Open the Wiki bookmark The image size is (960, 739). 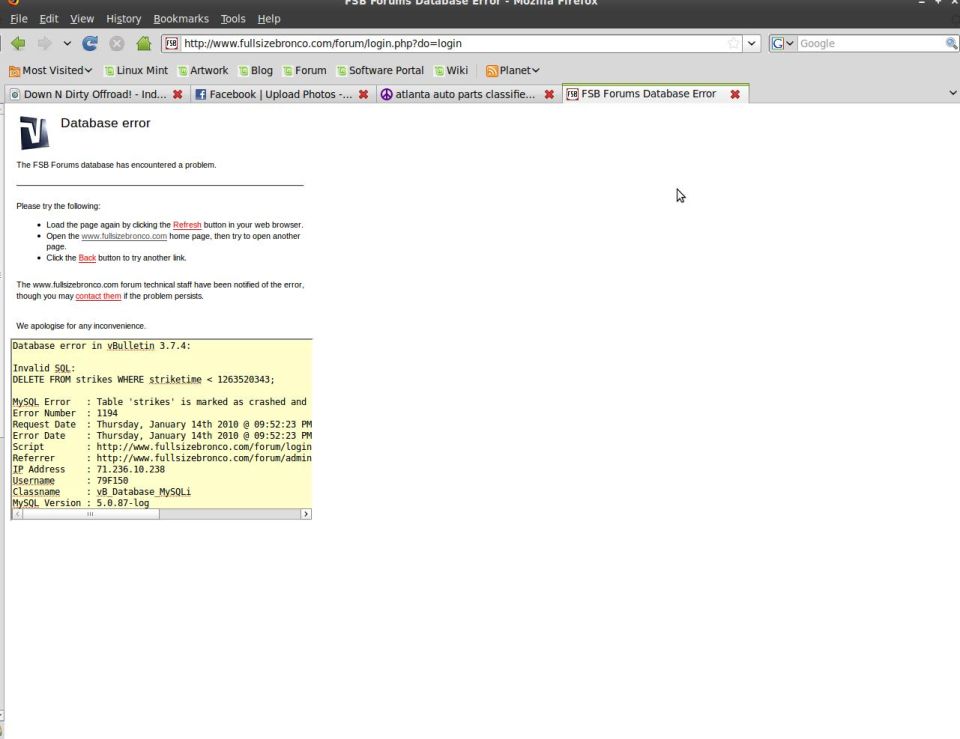pyautogui.click(x=451, y=70)
